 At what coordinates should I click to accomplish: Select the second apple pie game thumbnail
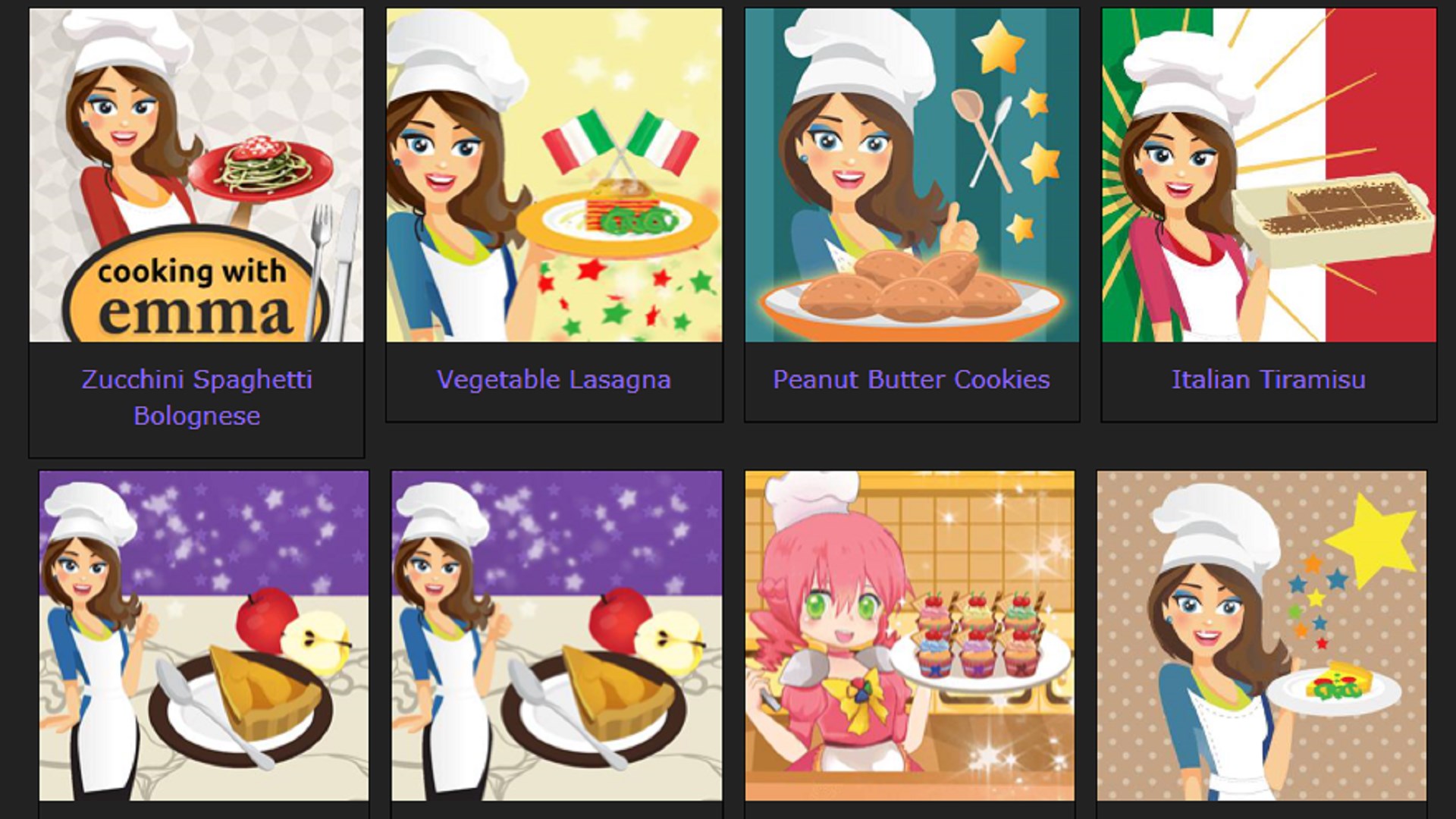point(557,635)
